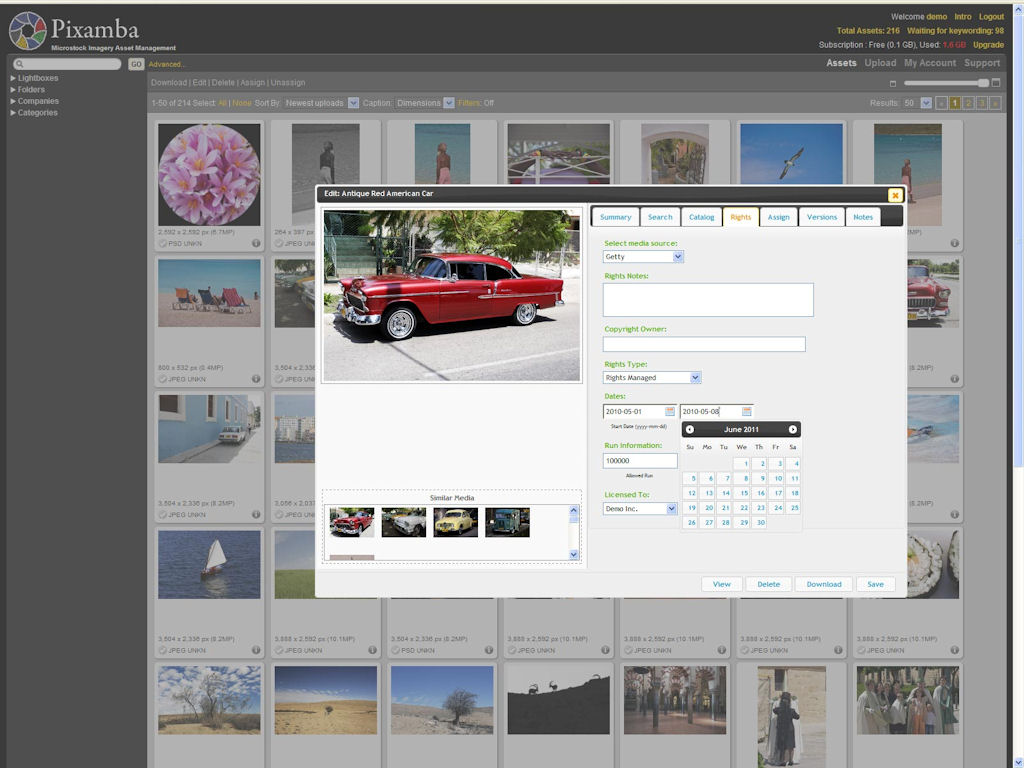Go to next month in the calendar
This screenshot has height=768, width=1024.
coord(792,429)
